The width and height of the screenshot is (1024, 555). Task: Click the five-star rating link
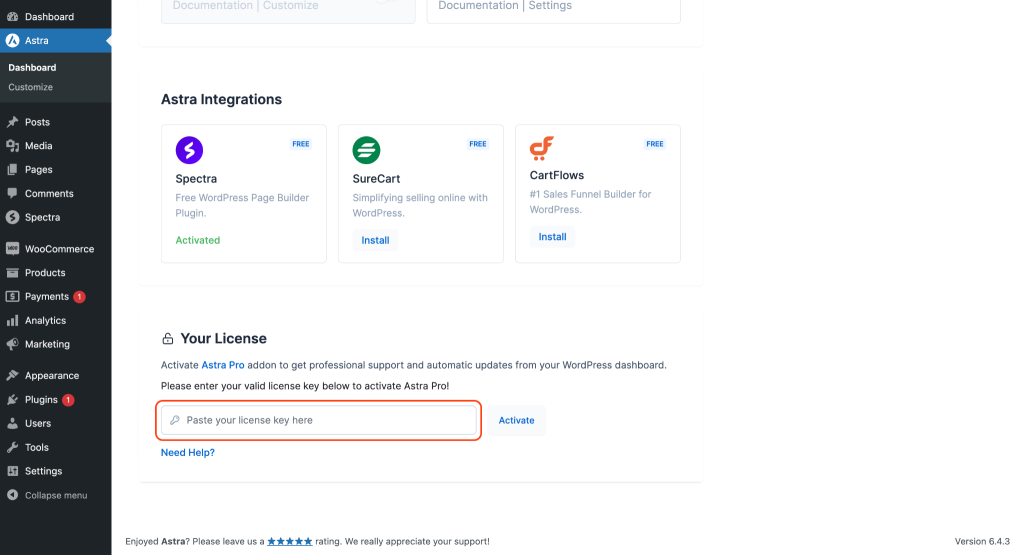(x=289, y=541)
